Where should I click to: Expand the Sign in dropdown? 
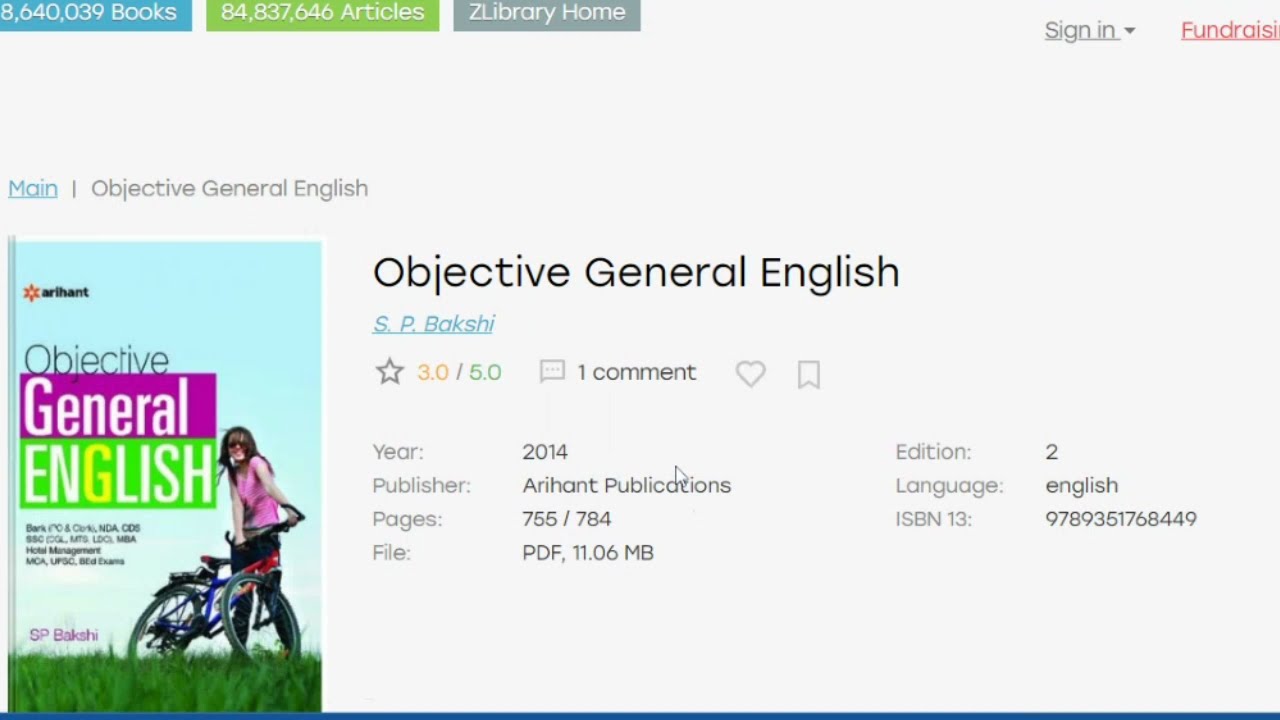pos(1089,30)
